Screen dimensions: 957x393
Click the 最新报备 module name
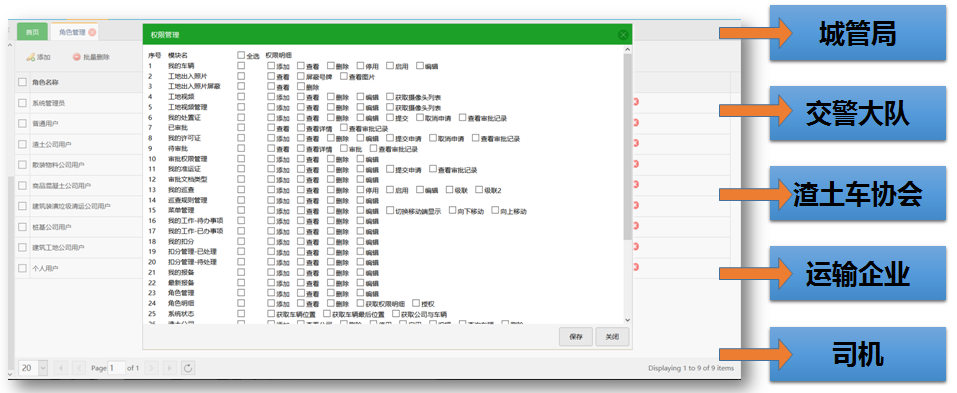click(181, 282)
